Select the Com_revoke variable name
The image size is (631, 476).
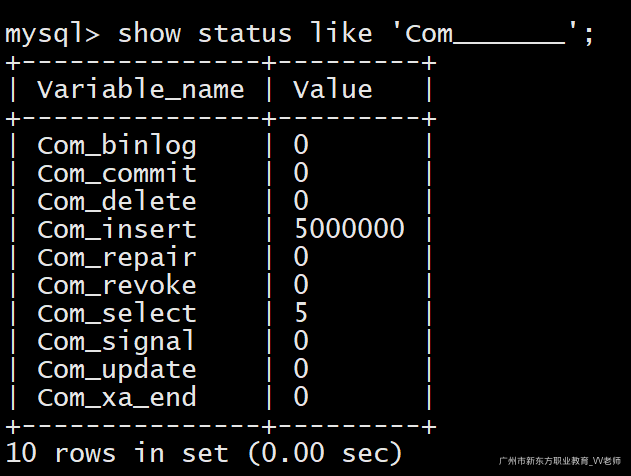point(117,286)
